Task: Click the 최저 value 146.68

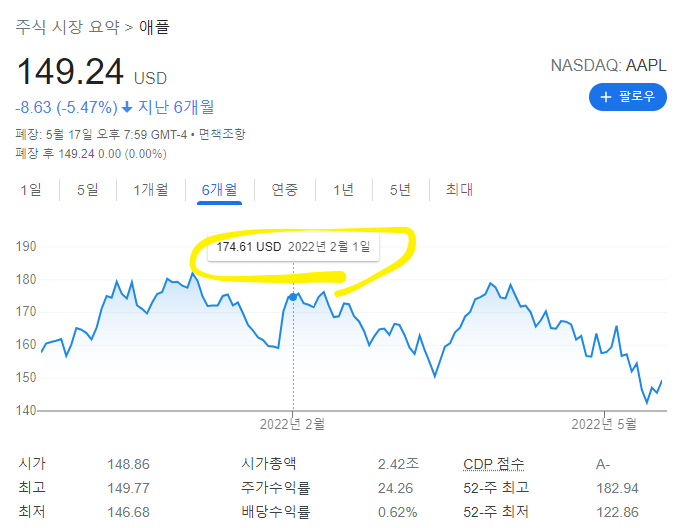Action: 128,512
